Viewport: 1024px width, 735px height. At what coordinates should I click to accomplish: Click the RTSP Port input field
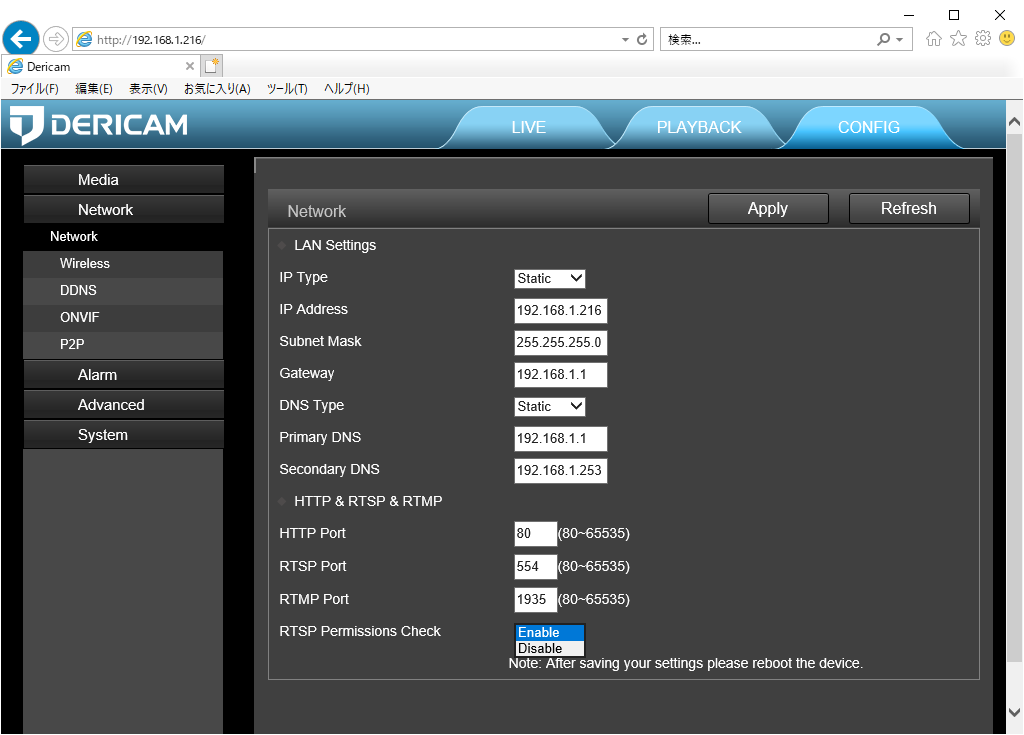[536, 566]
